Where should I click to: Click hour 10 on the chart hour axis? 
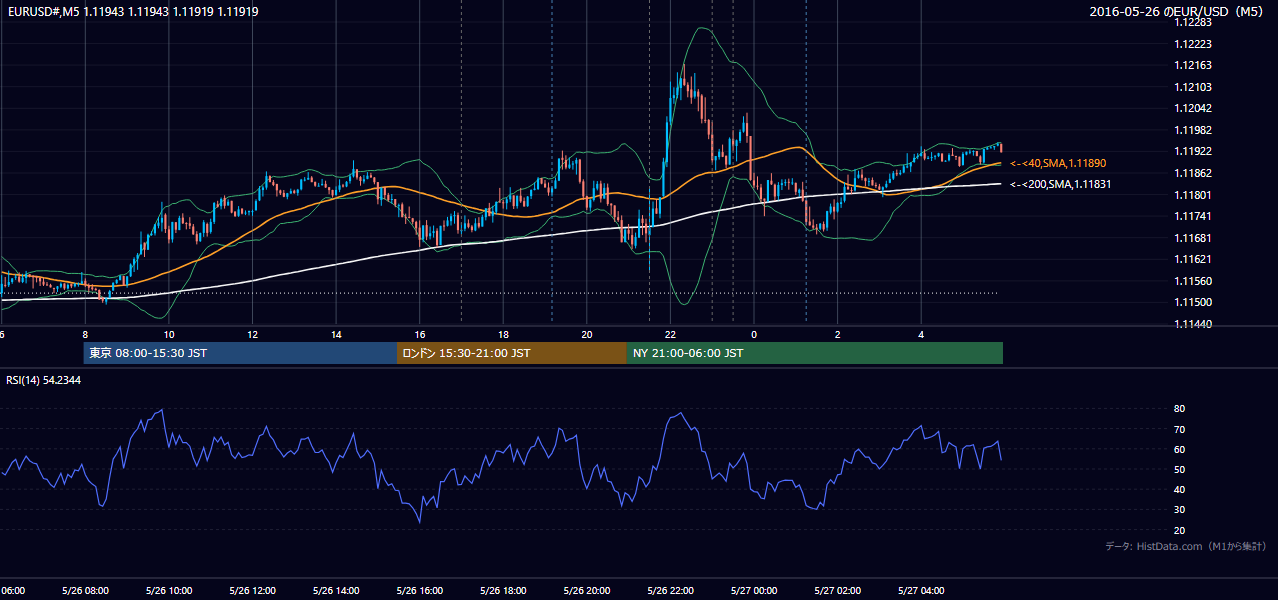coord(169,334)
